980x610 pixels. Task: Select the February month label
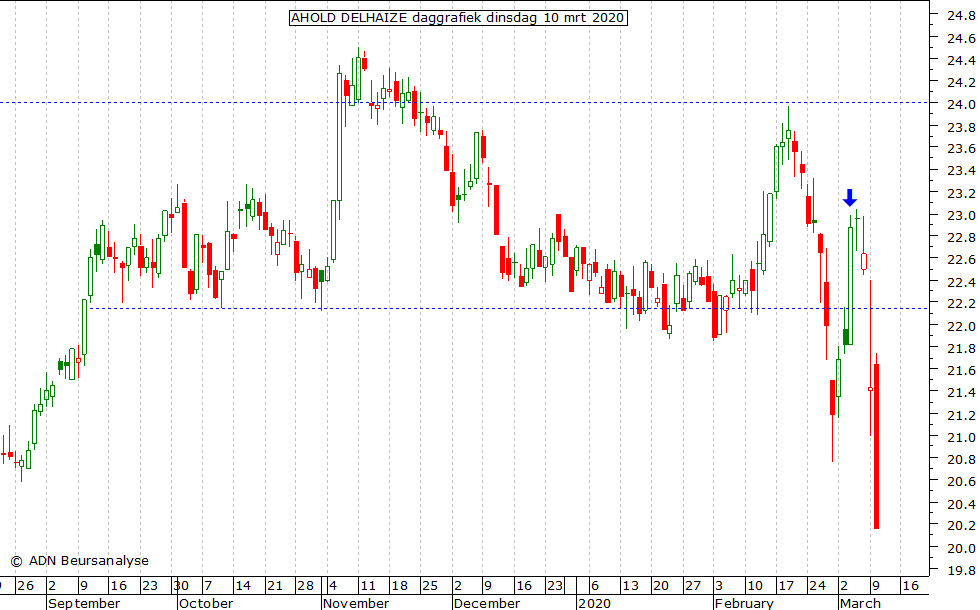pyautogui.click(x=744, y=603)
